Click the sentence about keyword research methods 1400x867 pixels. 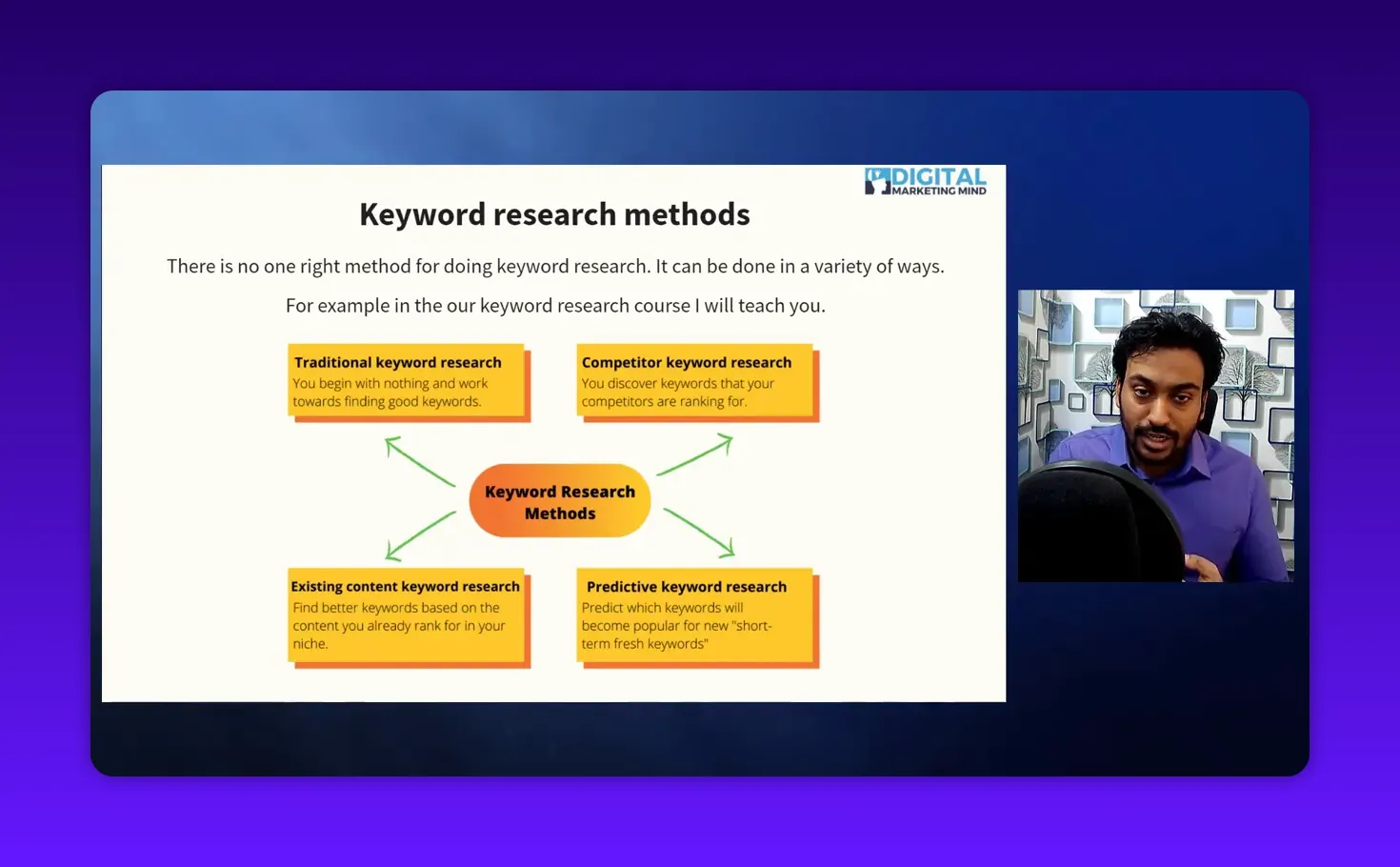pos(555,266)
